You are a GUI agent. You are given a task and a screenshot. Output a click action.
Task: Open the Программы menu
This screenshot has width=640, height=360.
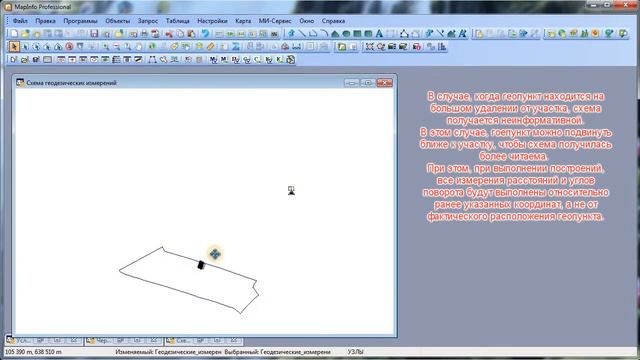(80, 21)
